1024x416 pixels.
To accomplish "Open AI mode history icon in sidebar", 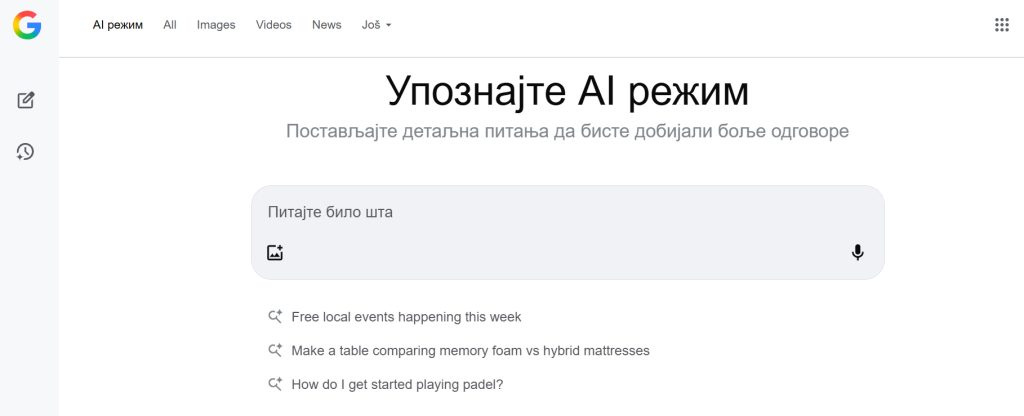I will [25, 152].
